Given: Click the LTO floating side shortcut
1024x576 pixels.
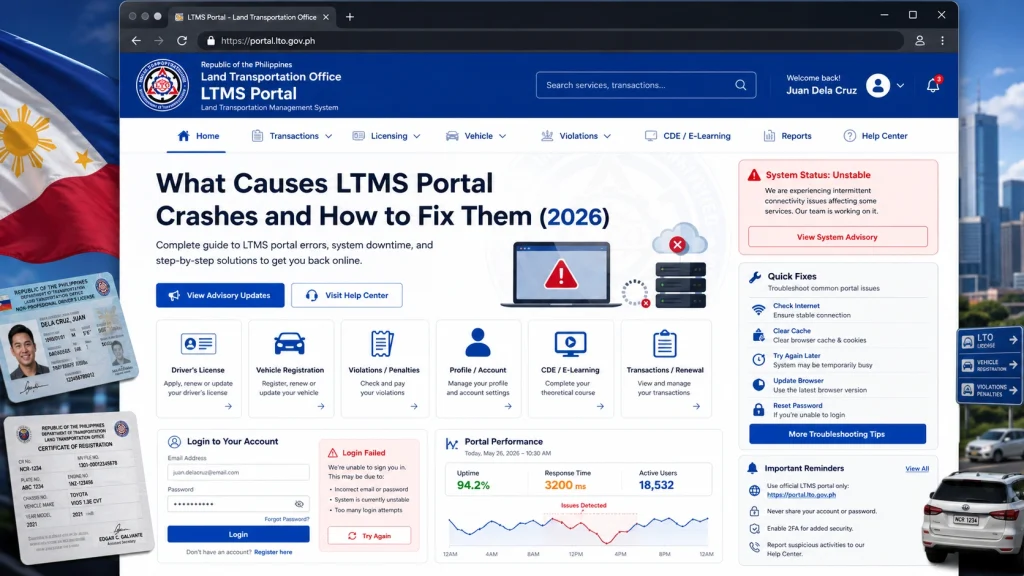Looking at the screenshot, I should [x=989, y=341].
